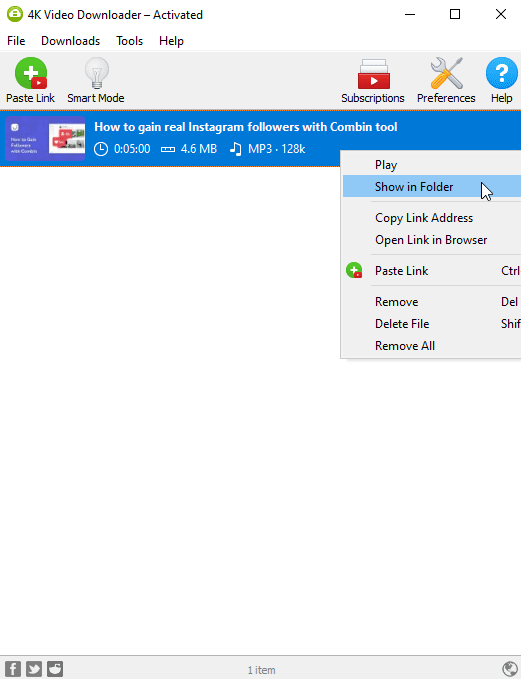Screen dimensions: 521x679
Task: Open the Preferences wrench icon
Action: 447,73
